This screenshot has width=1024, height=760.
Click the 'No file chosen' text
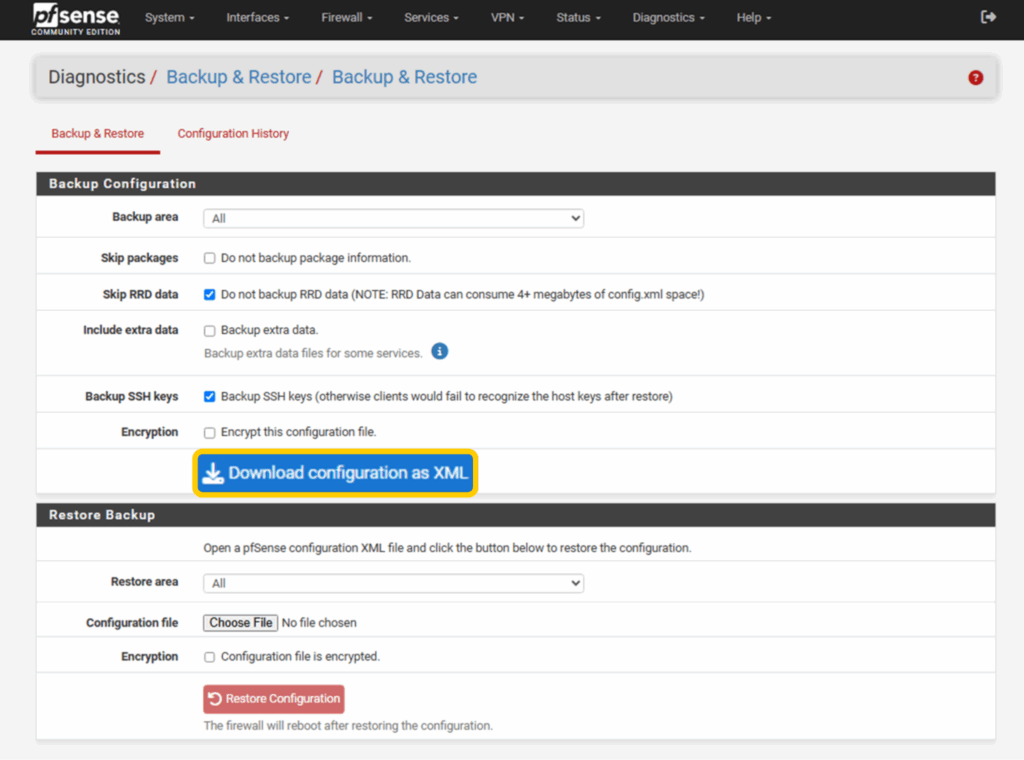click(319, 623)
